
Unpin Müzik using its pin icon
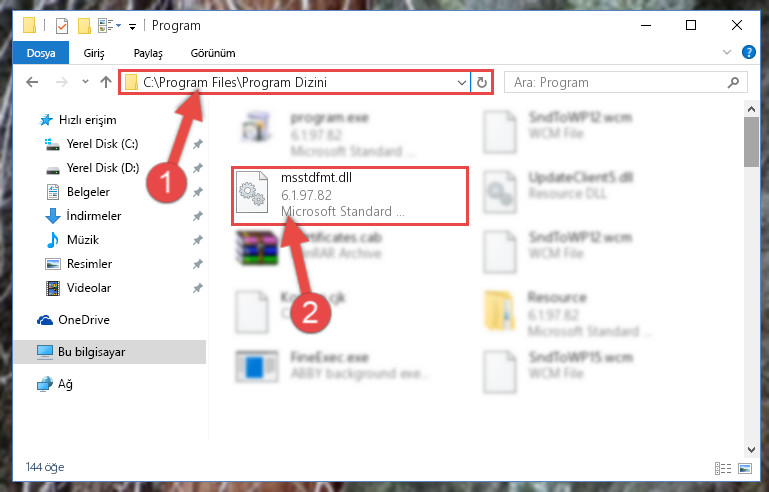pyautogui.click(x=197, y=240)
